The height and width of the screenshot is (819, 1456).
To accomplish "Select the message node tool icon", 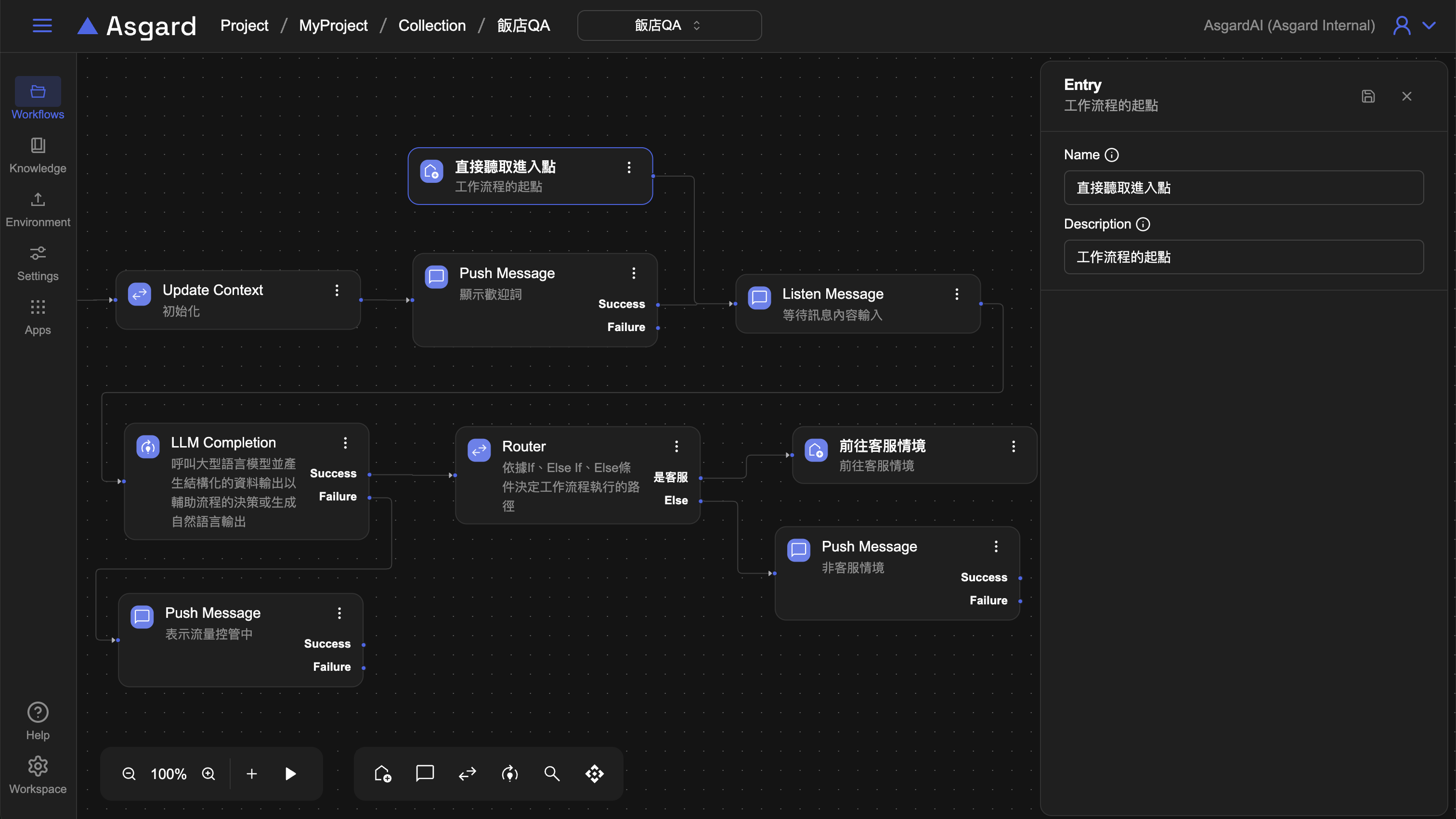I will point(425,773).
